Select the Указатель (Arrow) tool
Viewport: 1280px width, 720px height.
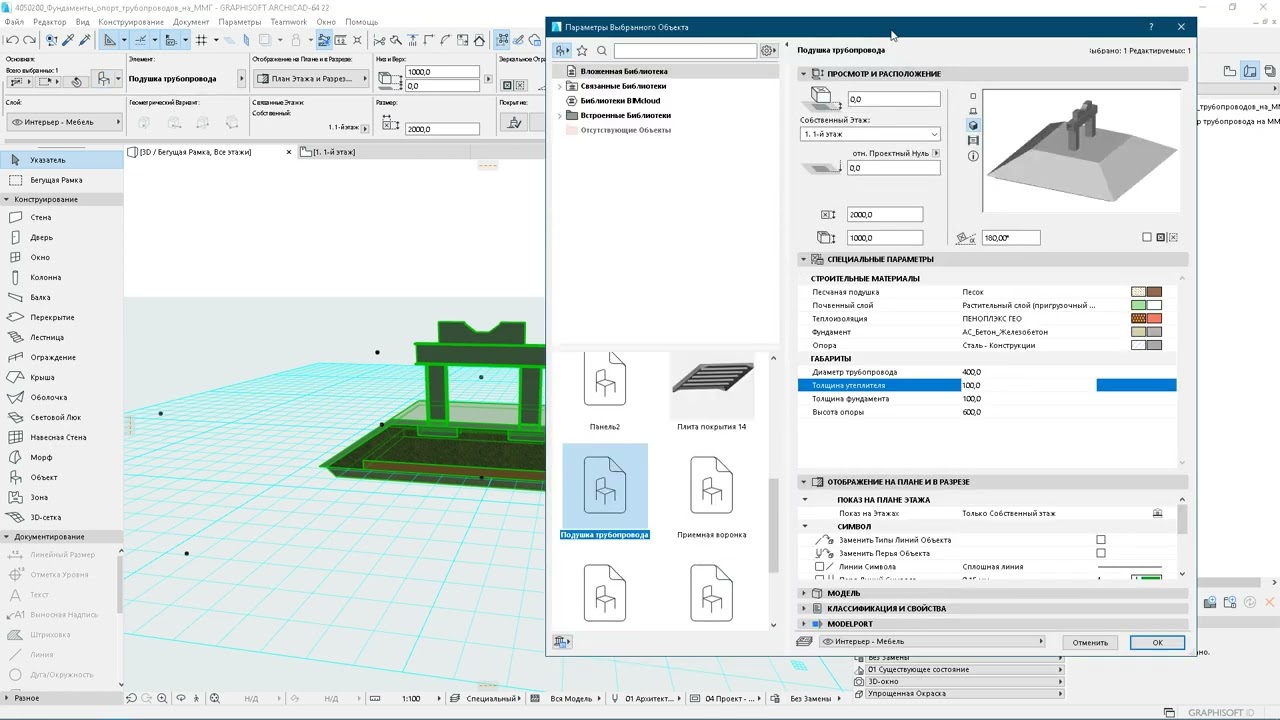(x=60, y=160)
